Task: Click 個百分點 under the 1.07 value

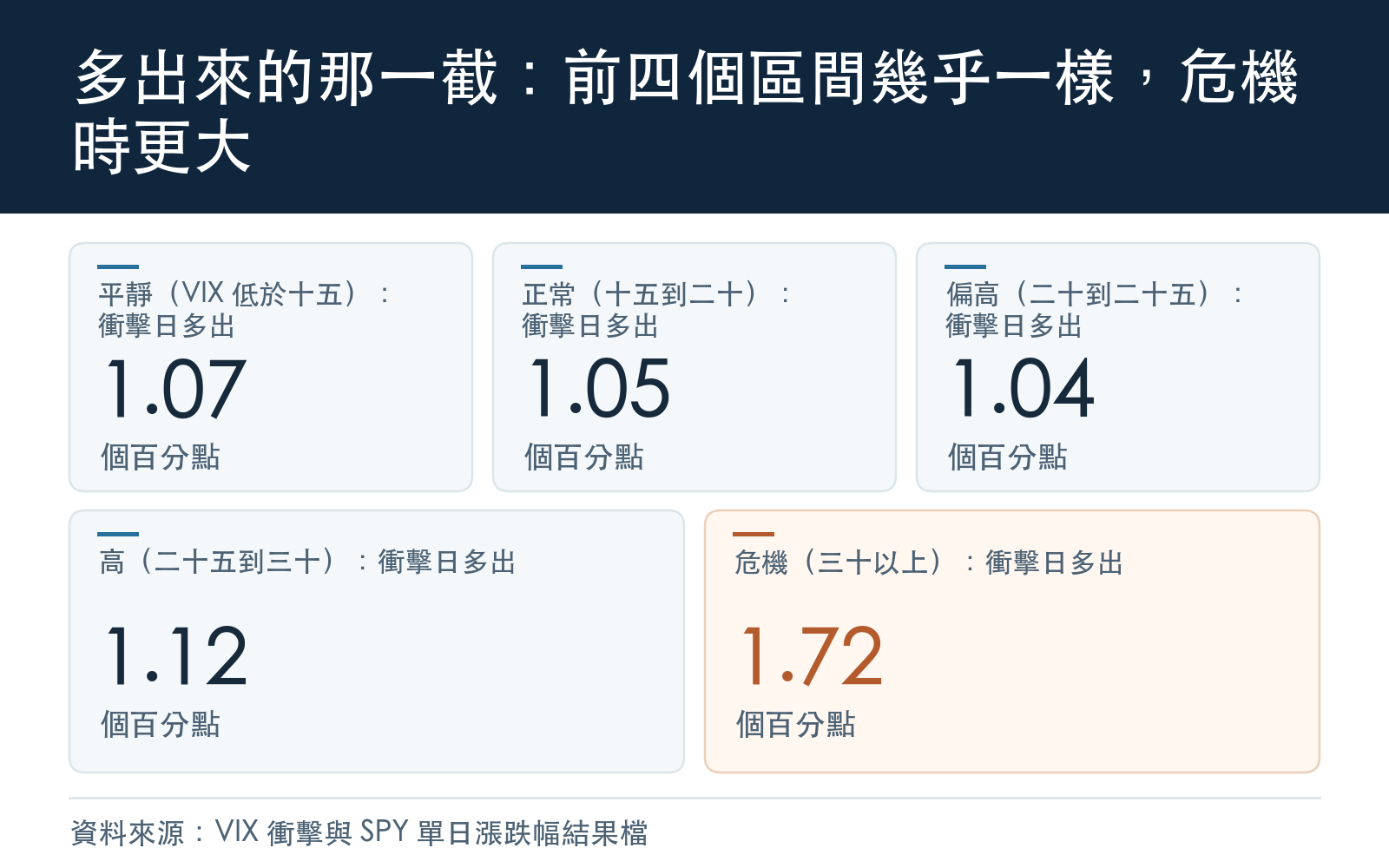Action: tap(161, 457)
